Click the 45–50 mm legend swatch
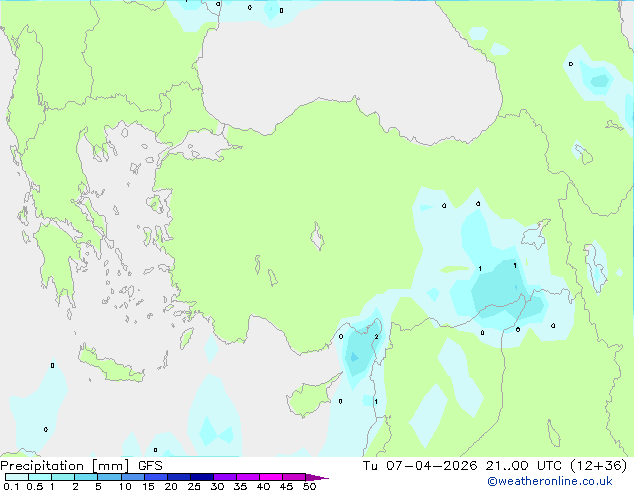The width and height of the screenshot is (634, 490). 294,477
